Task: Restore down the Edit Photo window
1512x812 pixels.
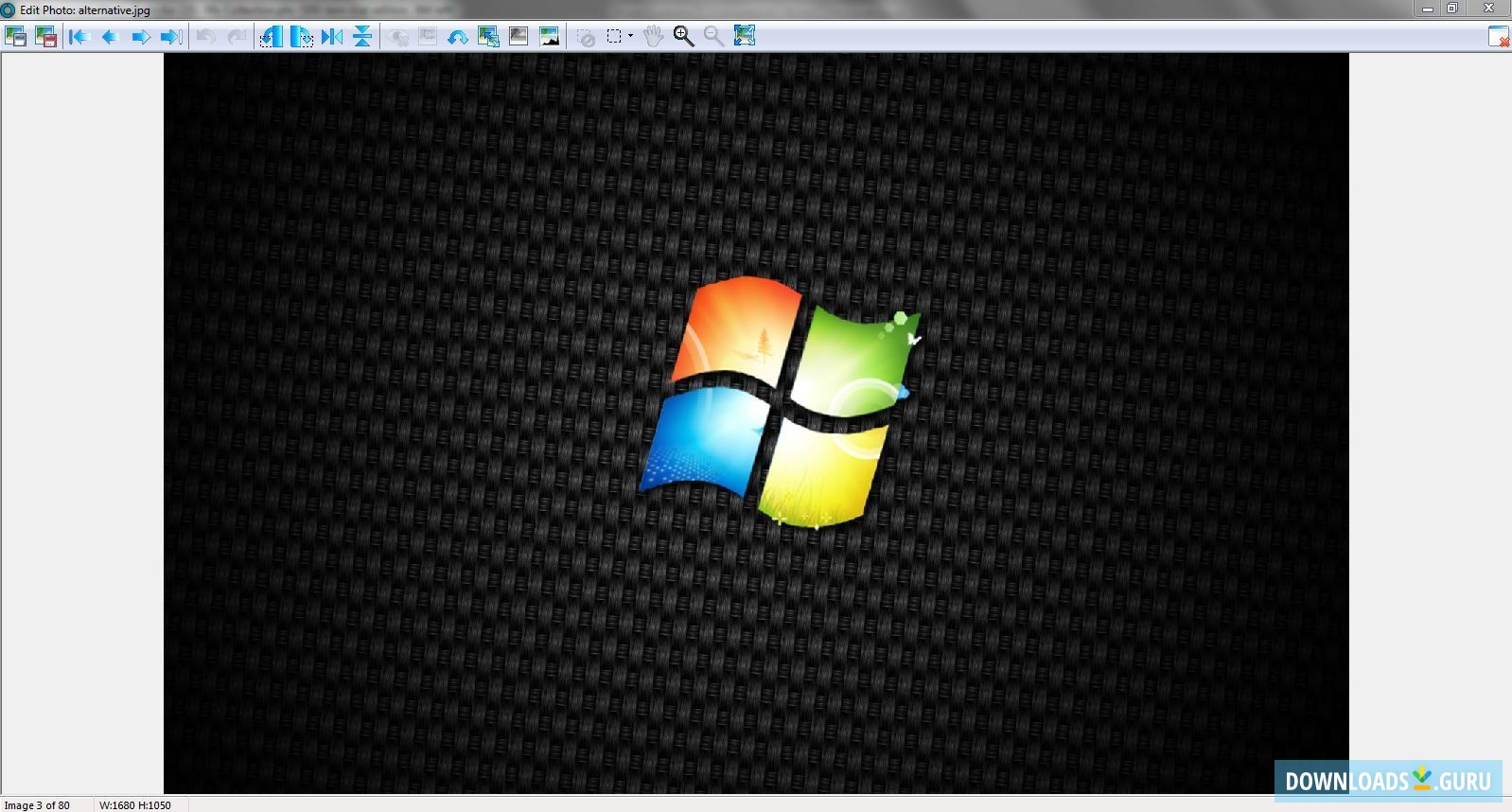Action: [x=1452, y=9]
